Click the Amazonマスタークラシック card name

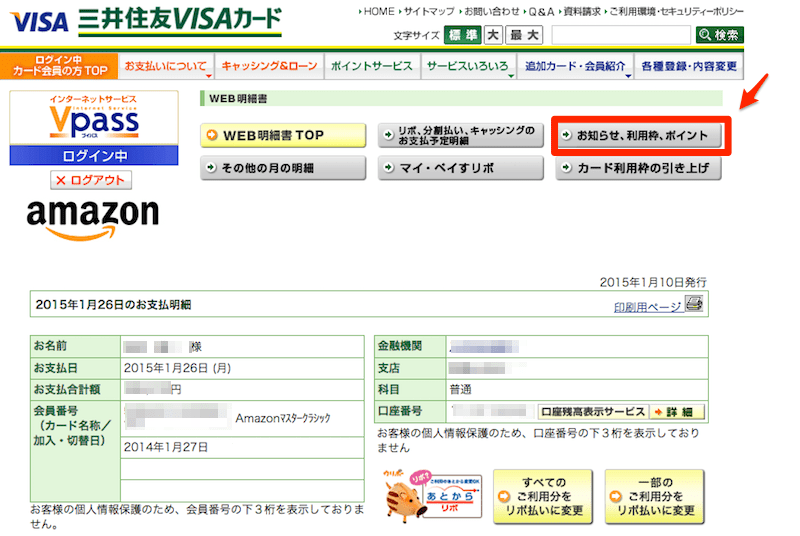tap(283, 418)
